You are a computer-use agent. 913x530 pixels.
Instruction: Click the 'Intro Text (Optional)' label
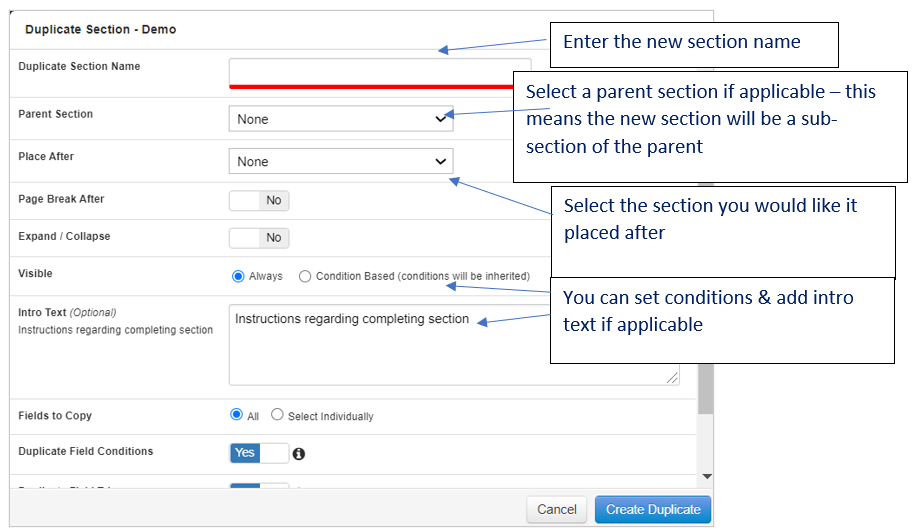67,313
